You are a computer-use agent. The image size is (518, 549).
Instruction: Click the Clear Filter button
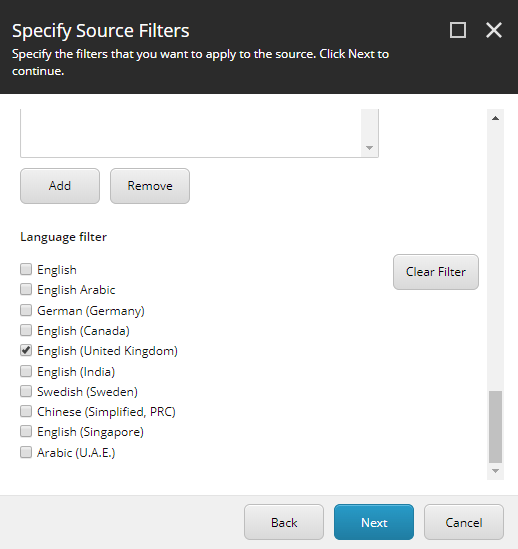436,272
